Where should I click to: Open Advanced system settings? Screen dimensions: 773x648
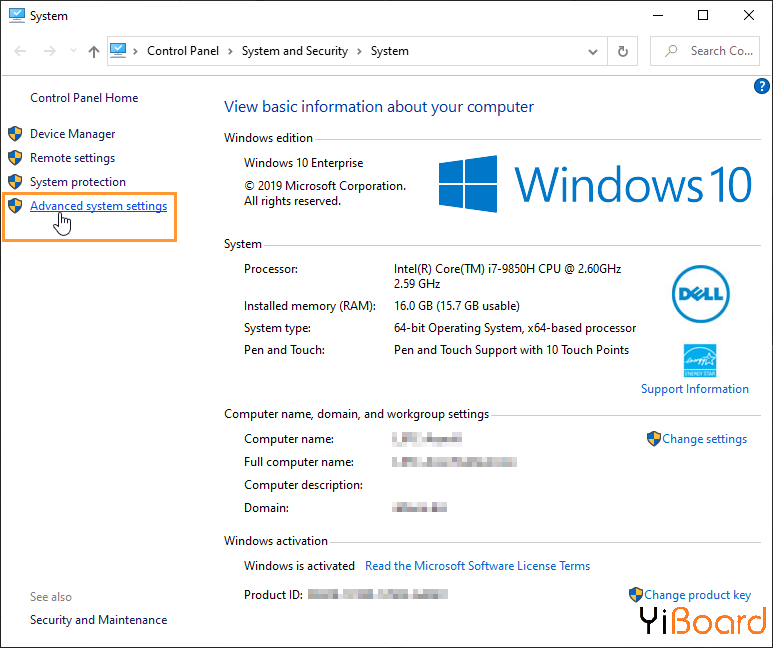[x=99, y=206]
